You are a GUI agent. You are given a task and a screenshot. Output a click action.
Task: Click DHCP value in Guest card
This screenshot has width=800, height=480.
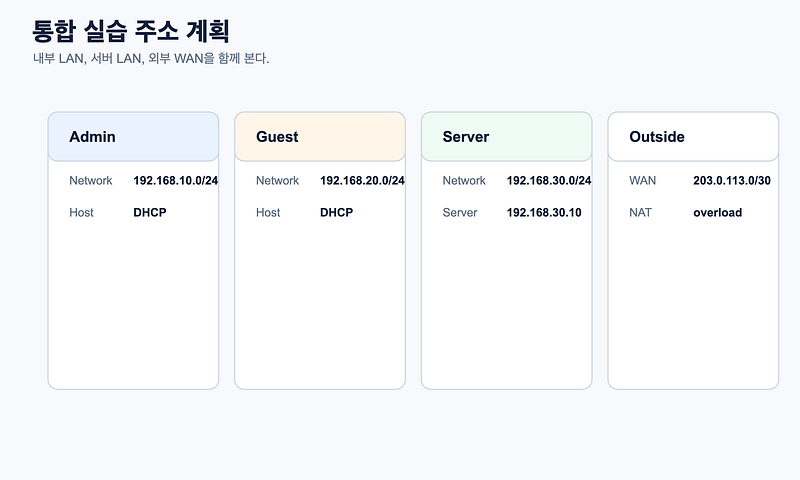(x=337, y=213)
